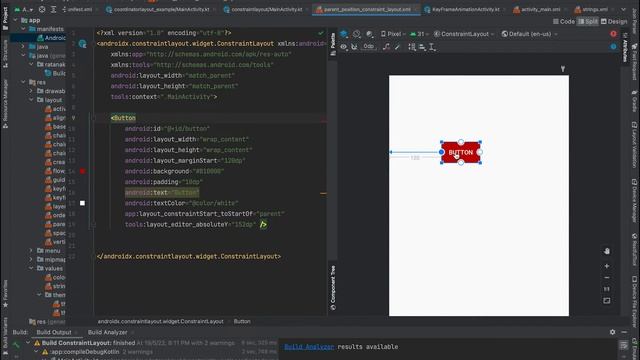Click the Kotlin class gutter icon

click(82, 44)
